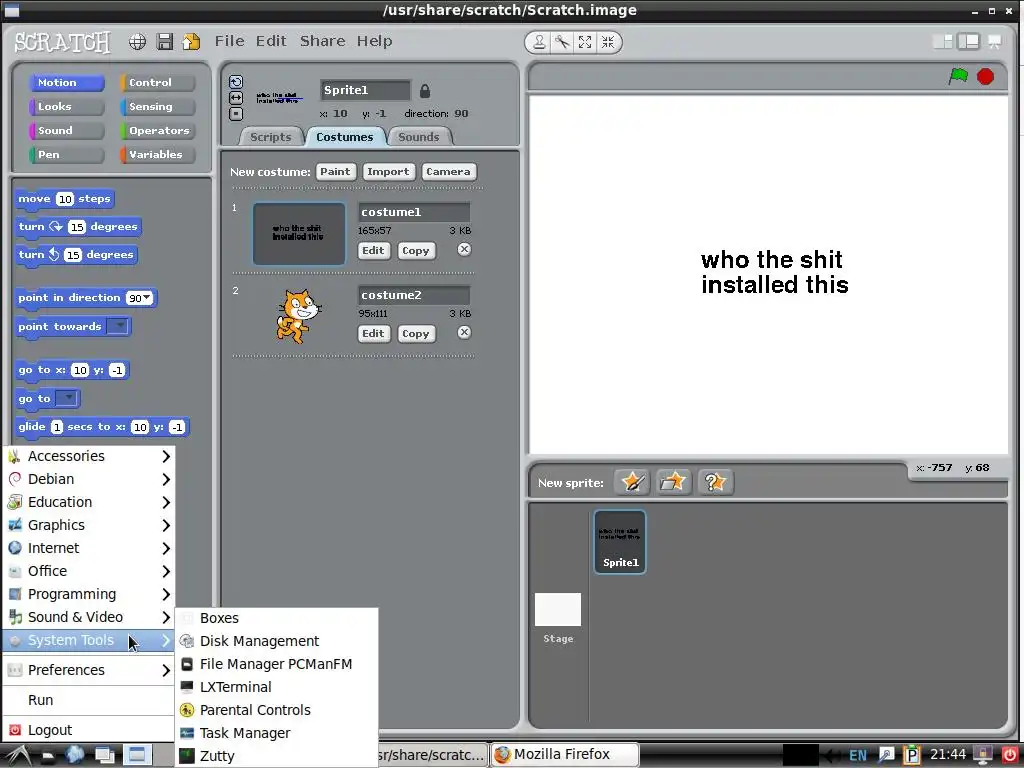Click the red stop button
This screenshot has height=768, width=1024.
(985, 76)
